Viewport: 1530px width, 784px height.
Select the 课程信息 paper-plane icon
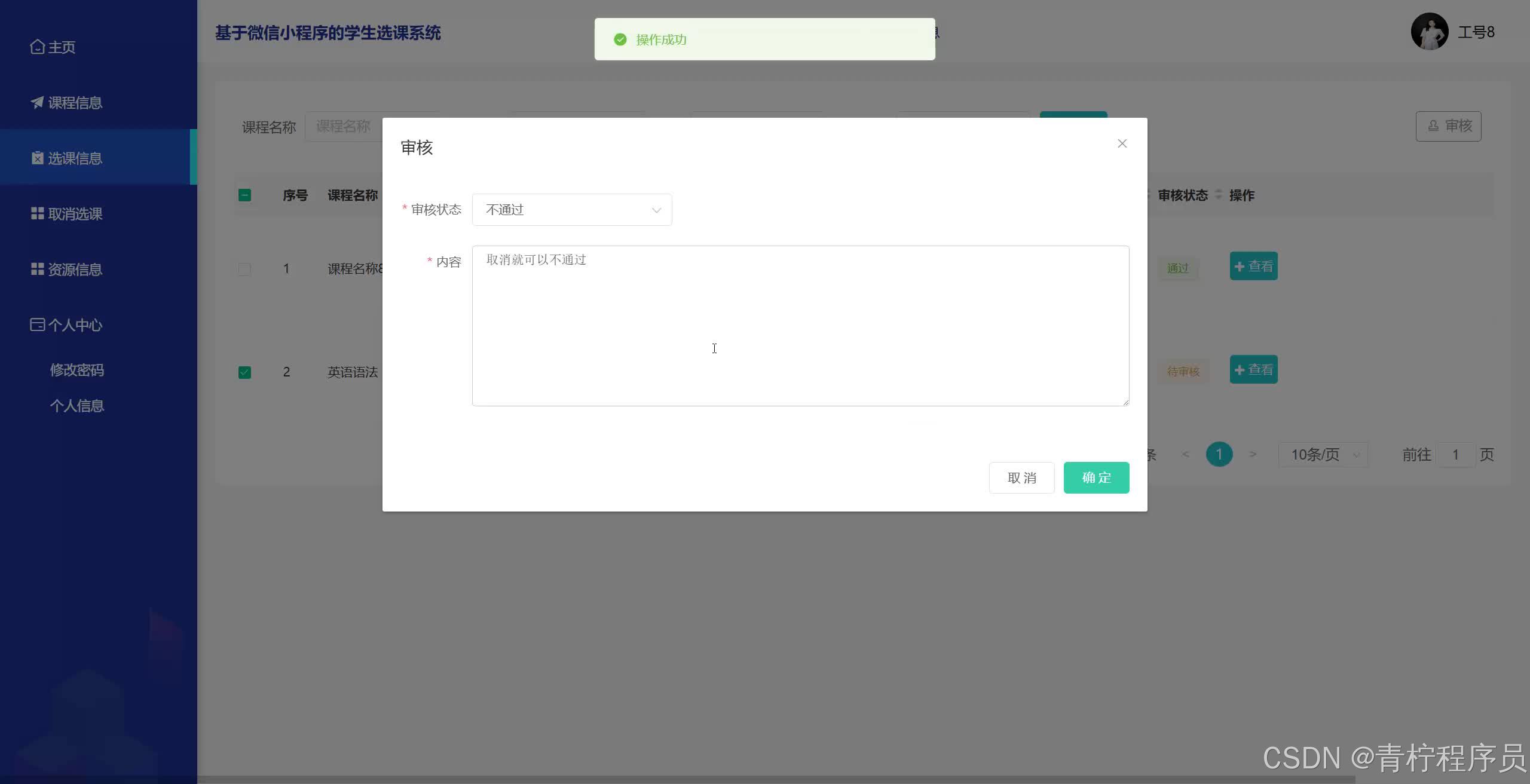coord(37,102)
